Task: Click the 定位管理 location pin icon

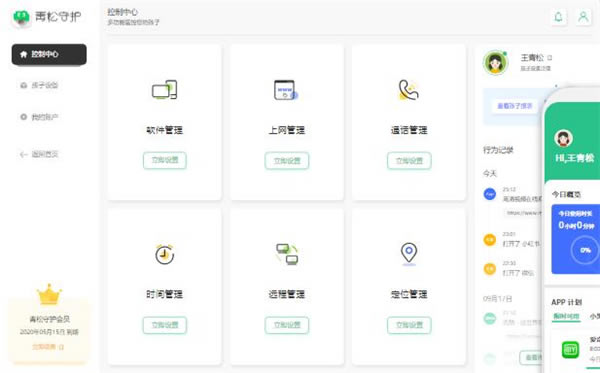Action: [x=409, y=254]
